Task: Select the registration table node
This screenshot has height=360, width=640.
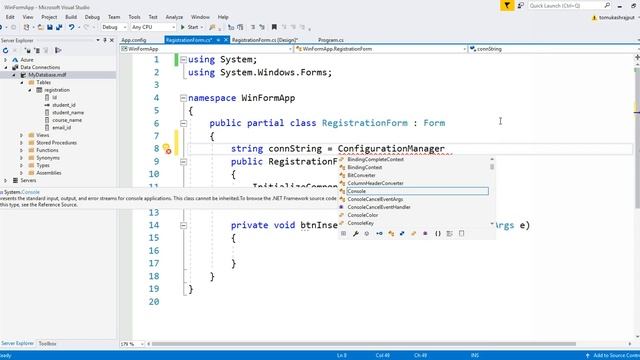Action: pyautogui.click(x=57, y=90)
